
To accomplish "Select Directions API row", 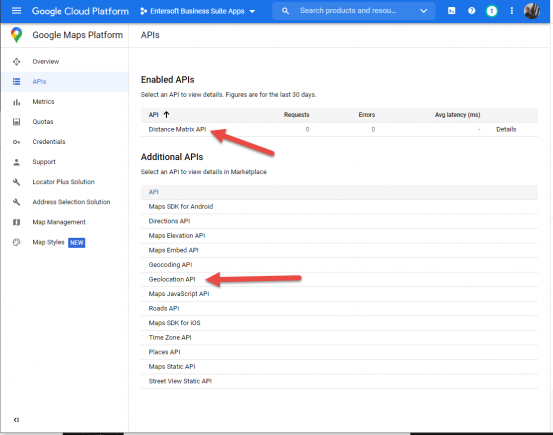I will click(339, 221).
